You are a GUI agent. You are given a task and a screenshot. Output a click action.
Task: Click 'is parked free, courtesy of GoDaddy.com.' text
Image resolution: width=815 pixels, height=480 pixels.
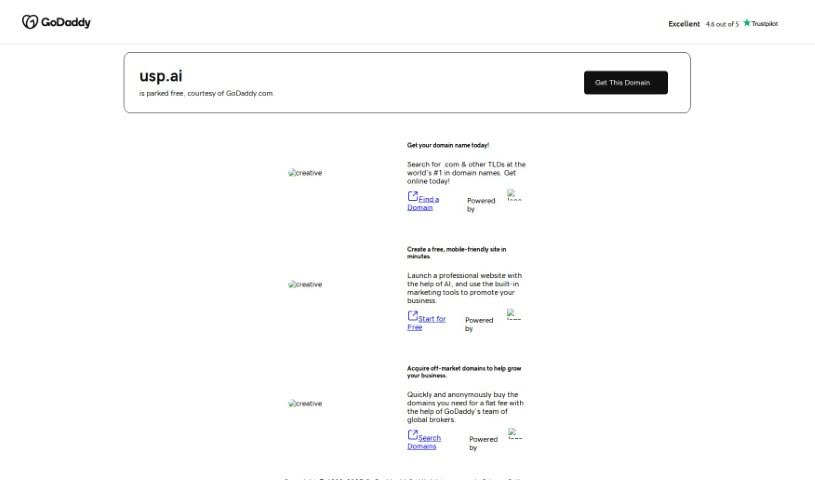[x=206, y=94]
